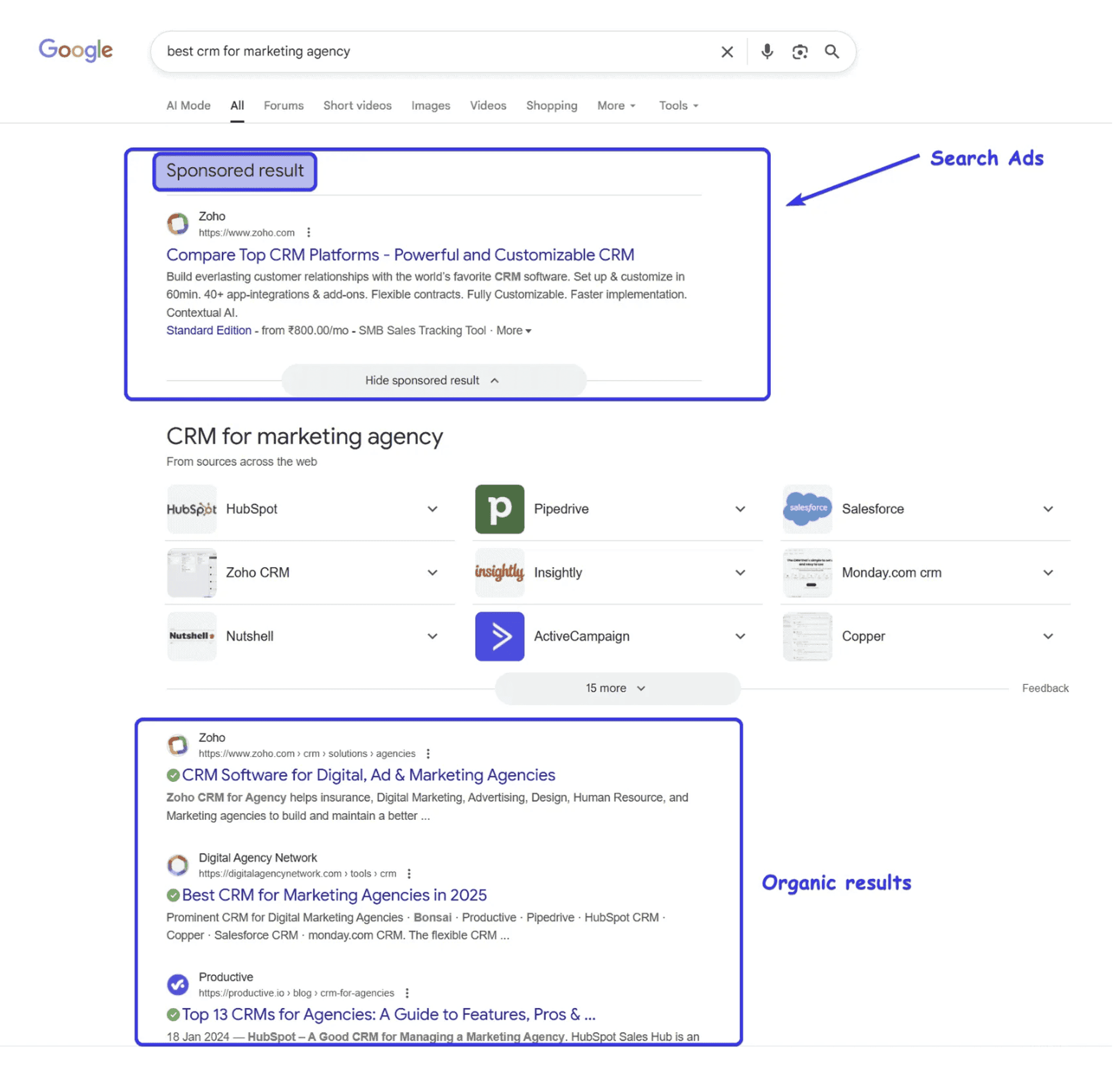Expand the Insightly entry chevron
This screenshot has height=1075, width=1120.
point(740,572)
